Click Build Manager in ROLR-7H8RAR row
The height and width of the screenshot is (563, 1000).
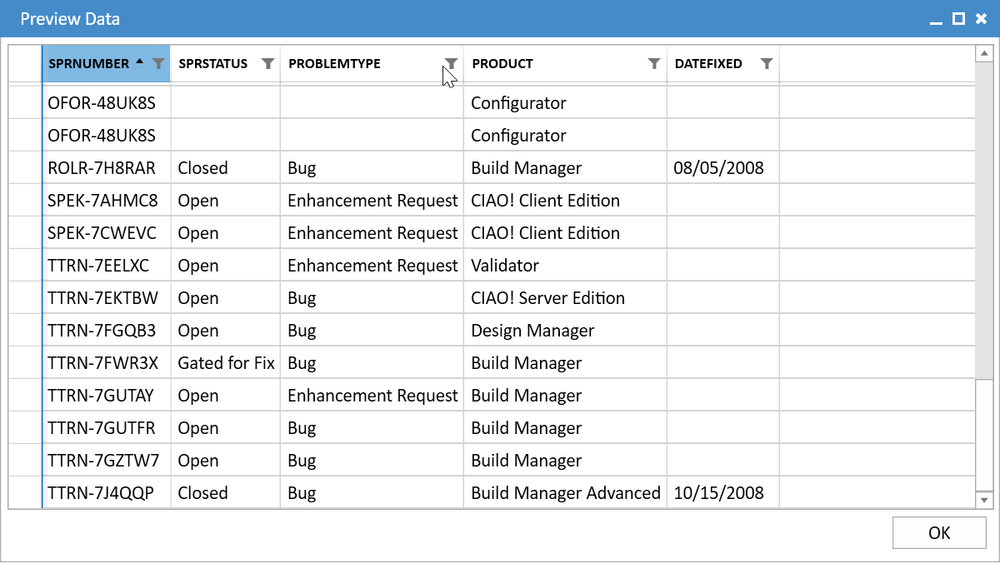pyautogui.click(x=566, y=168)
